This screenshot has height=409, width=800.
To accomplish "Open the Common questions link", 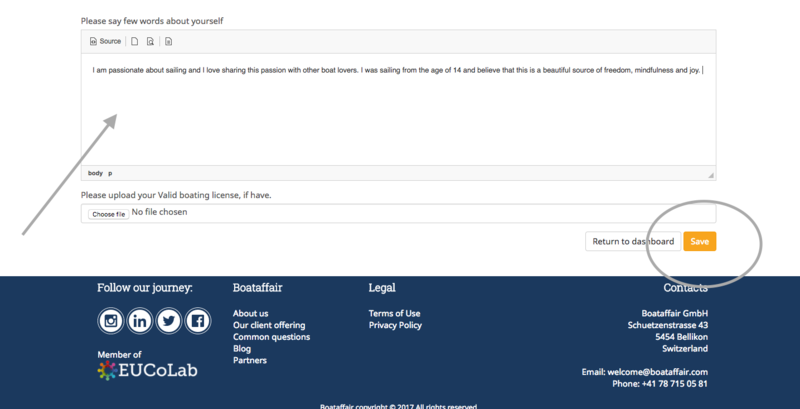I will click(x=271, y=337).
